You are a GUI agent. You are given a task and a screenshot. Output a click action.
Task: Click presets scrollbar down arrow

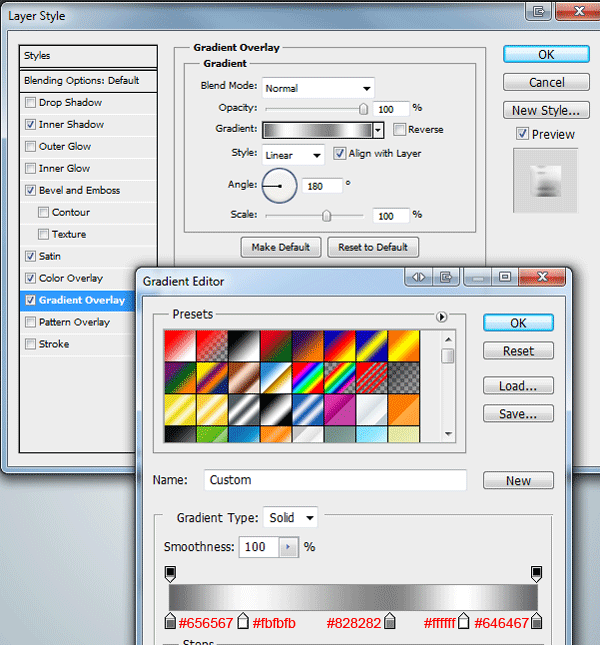(448, 434)
